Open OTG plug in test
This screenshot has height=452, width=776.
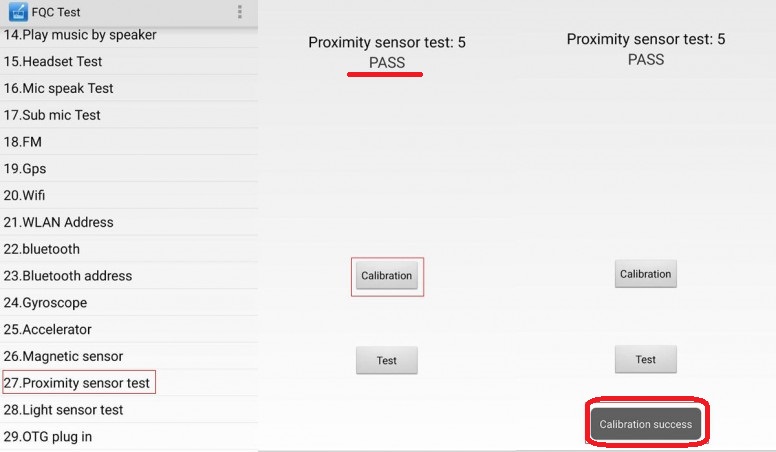(x=54, y=437)
